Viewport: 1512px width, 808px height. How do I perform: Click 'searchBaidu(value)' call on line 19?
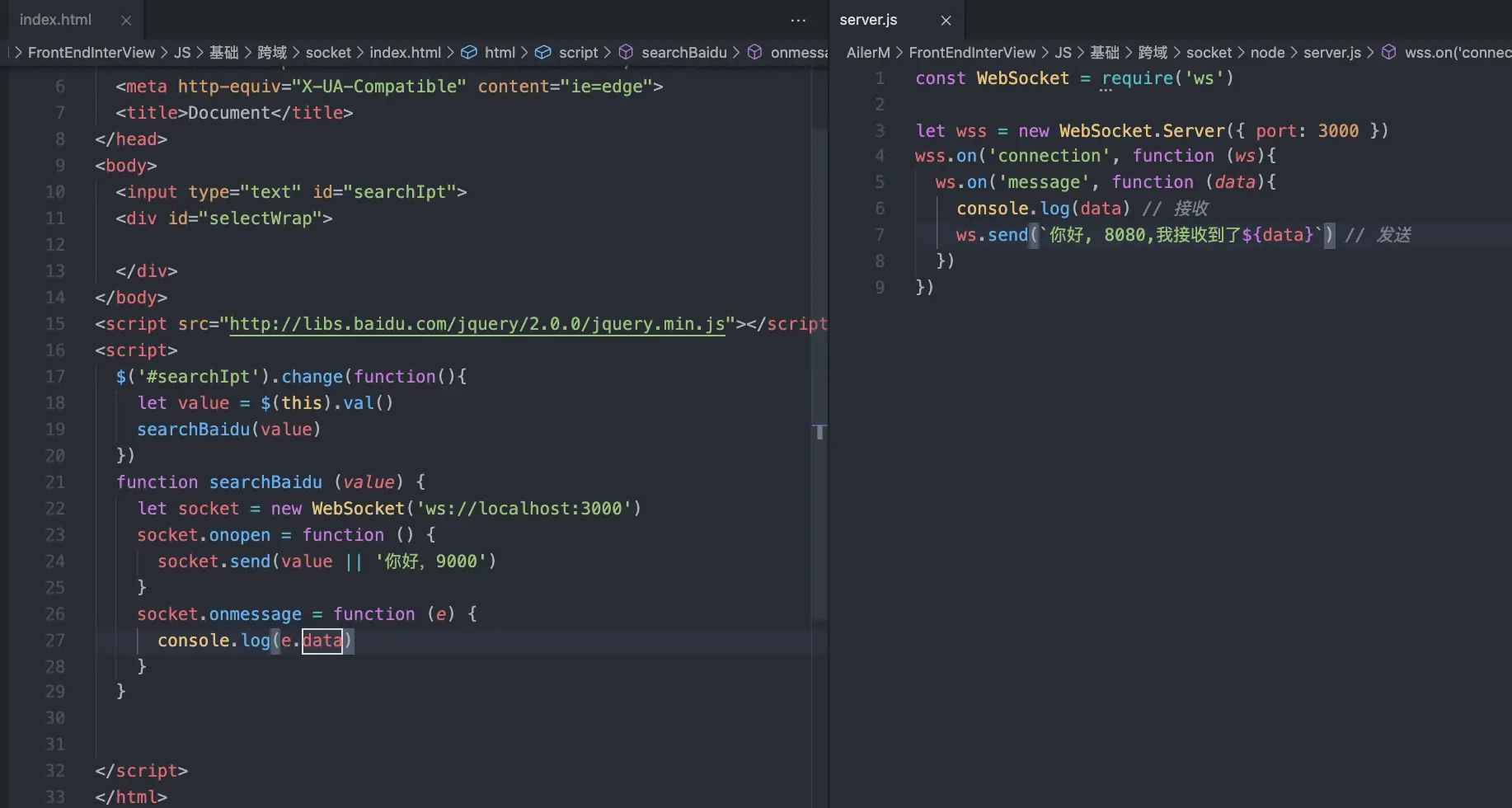pos(229,430)
